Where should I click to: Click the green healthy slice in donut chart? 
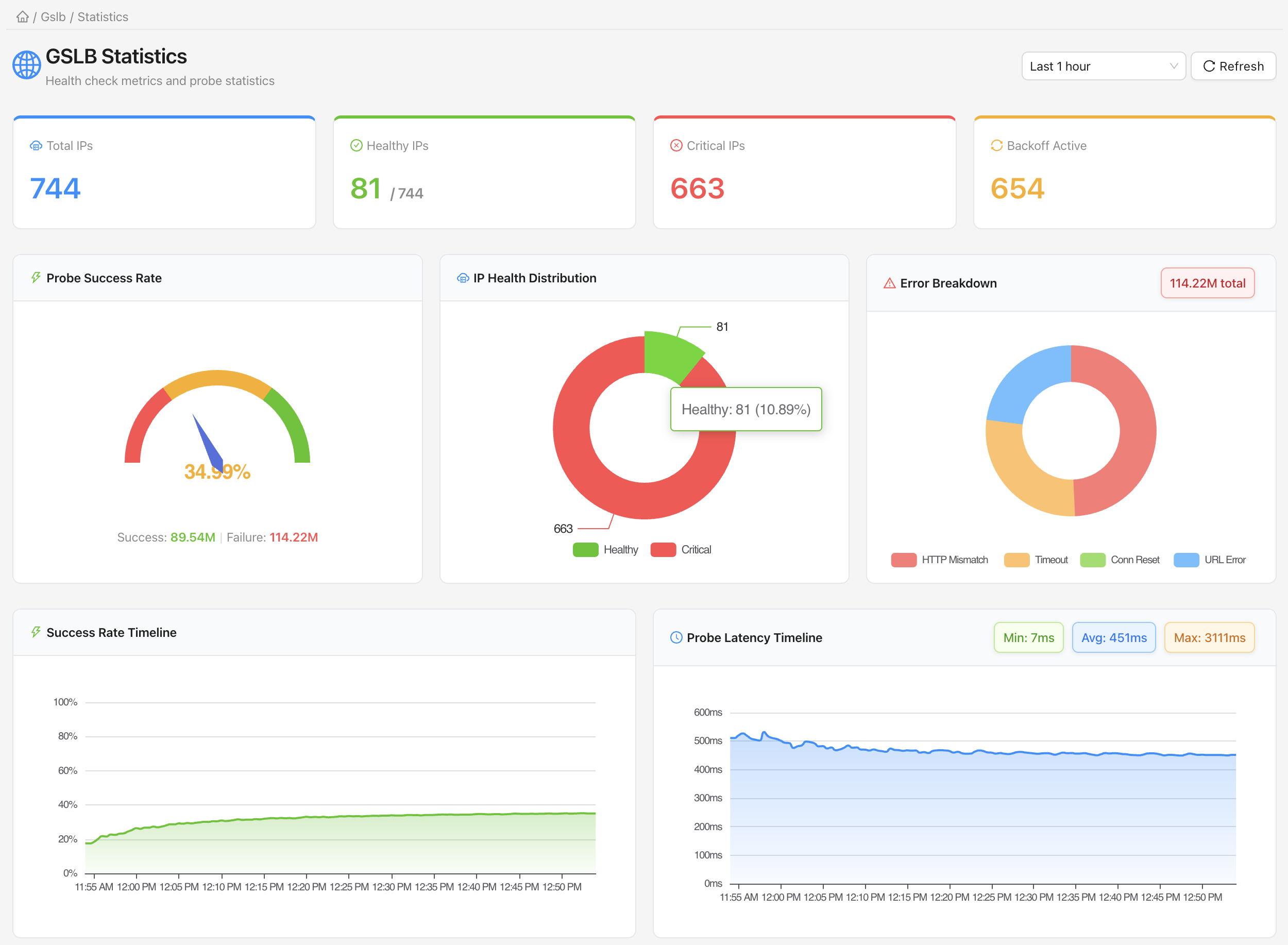coord(669,355)
